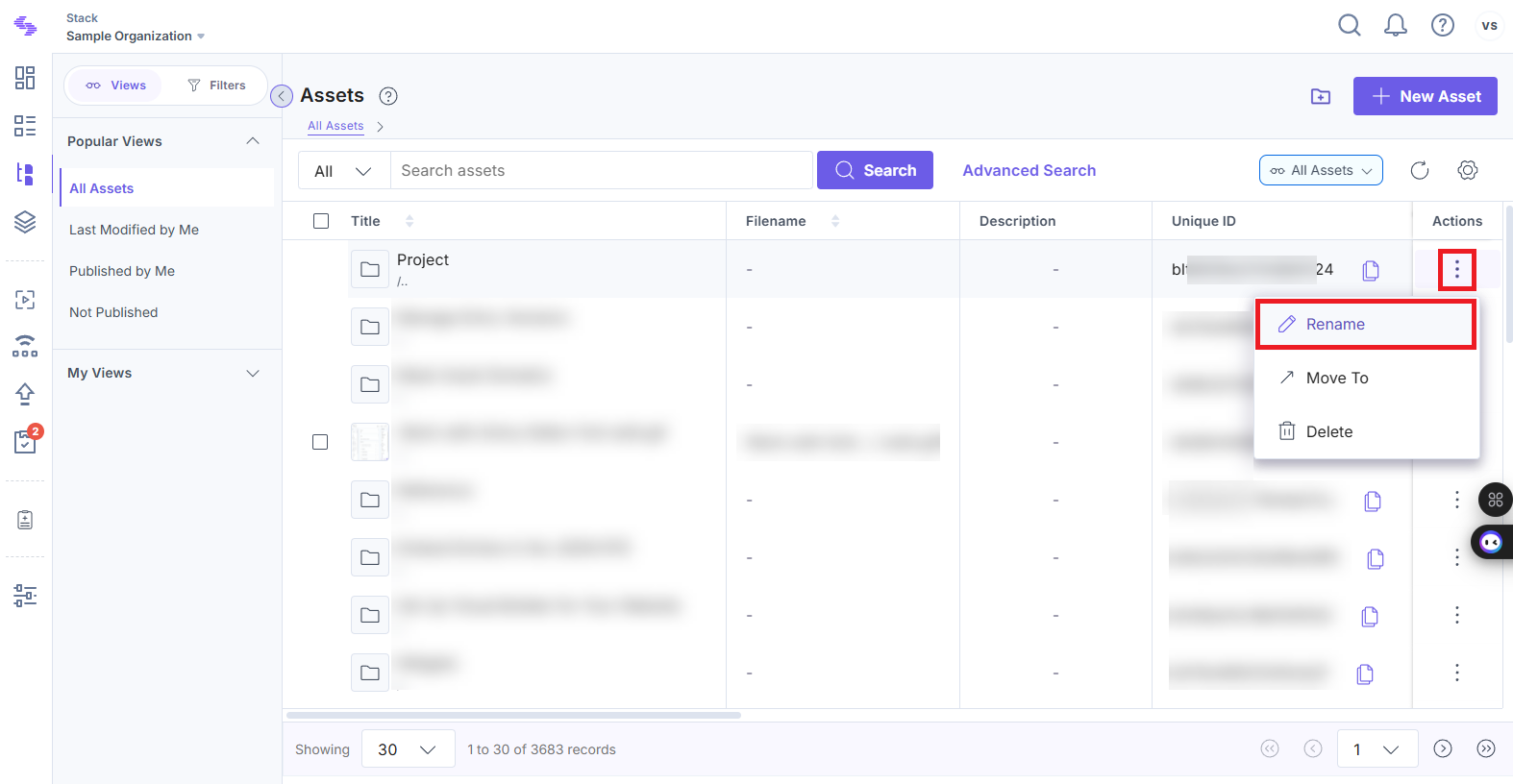Collapse the Popular Views section
Screen dimensions: 1513x784
(253, 141)
